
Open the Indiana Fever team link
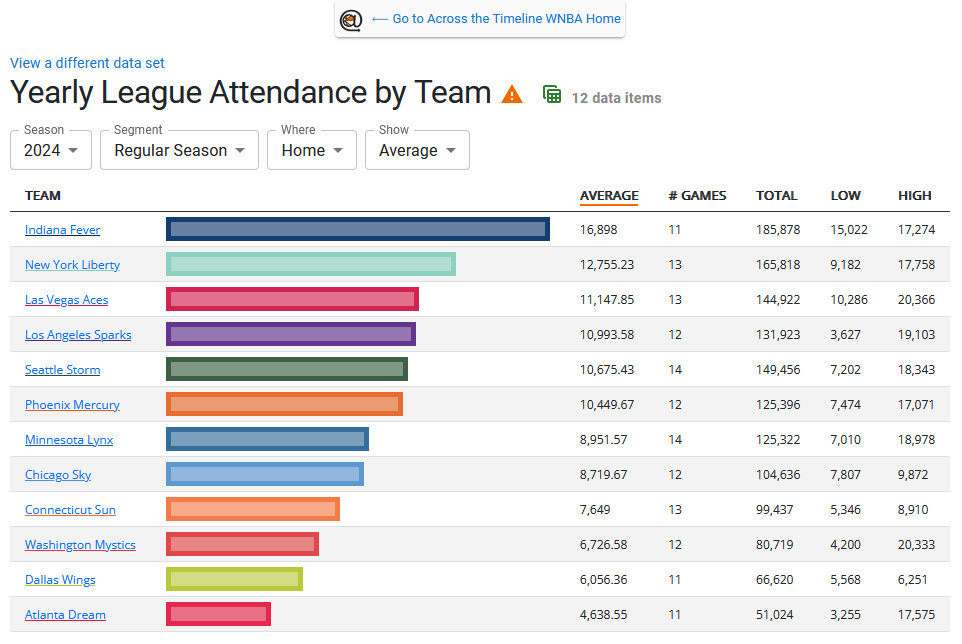62,230
